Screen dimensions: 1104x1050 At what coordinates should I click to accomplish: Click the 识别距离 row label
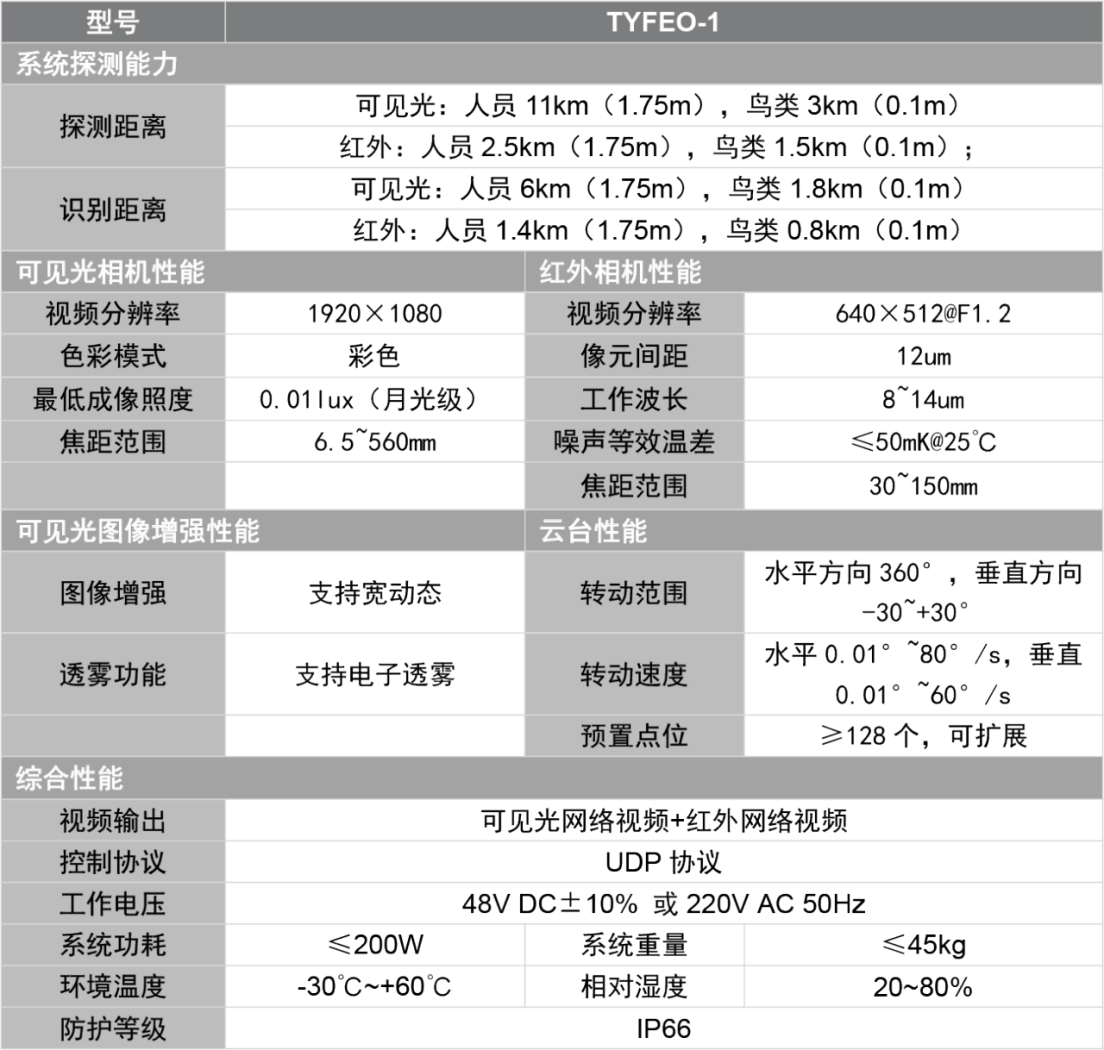click(x=113, y=210)
